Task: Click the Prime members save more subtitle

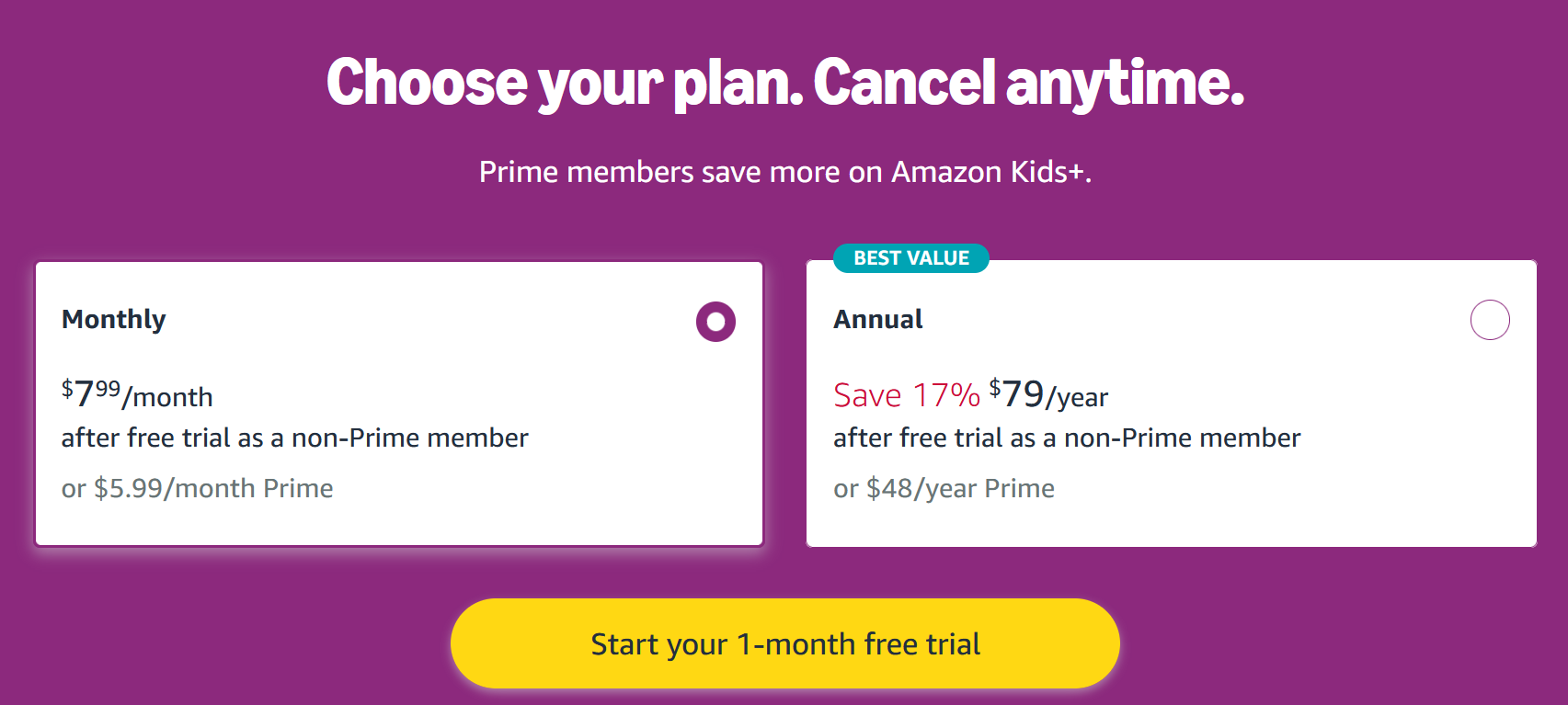Action: 784,171
